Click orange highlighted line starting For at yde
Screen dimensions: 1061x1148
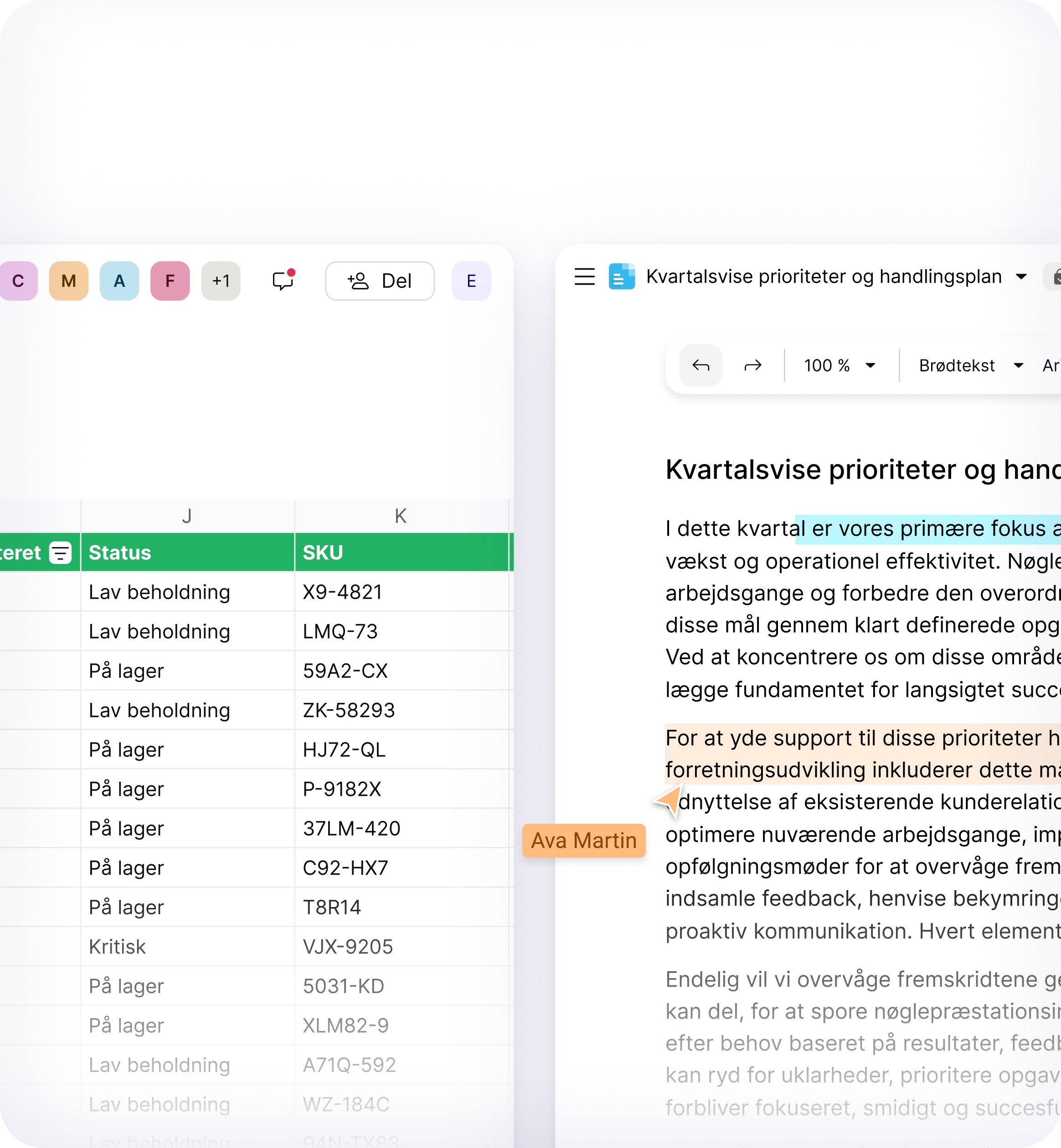pos(863,738)
